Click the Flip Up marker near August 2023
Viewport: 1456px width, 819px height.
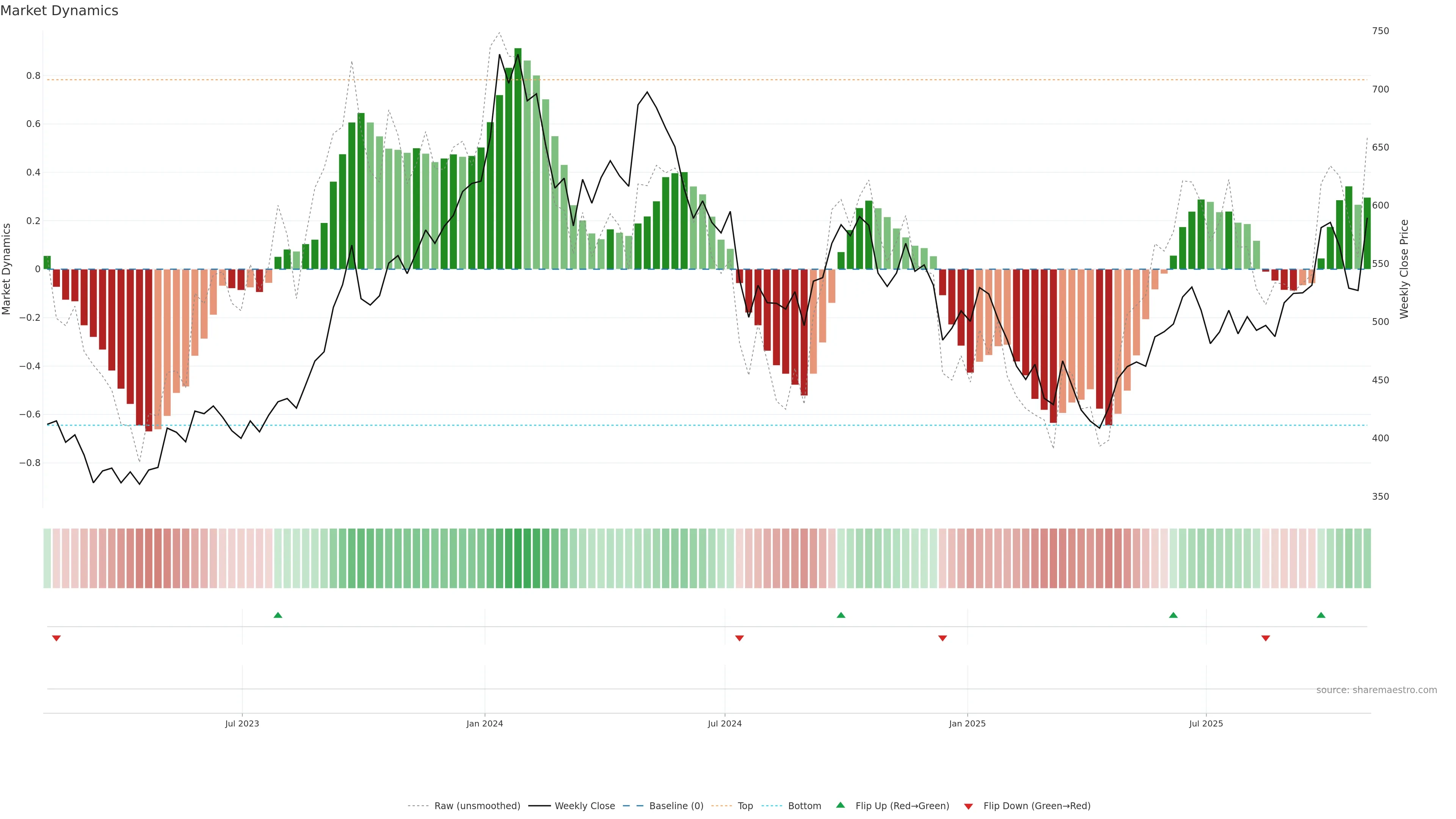[x=278, y=615]
